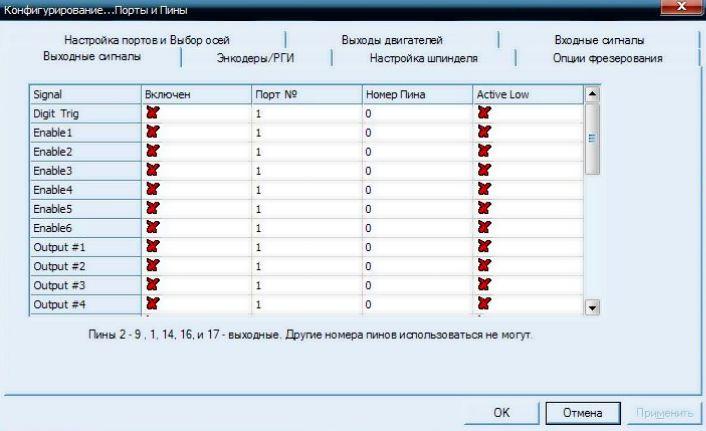Toggle Active Low for Enable2 row
This screenshot has width=706, height=431.
click(x=484, y=151)
